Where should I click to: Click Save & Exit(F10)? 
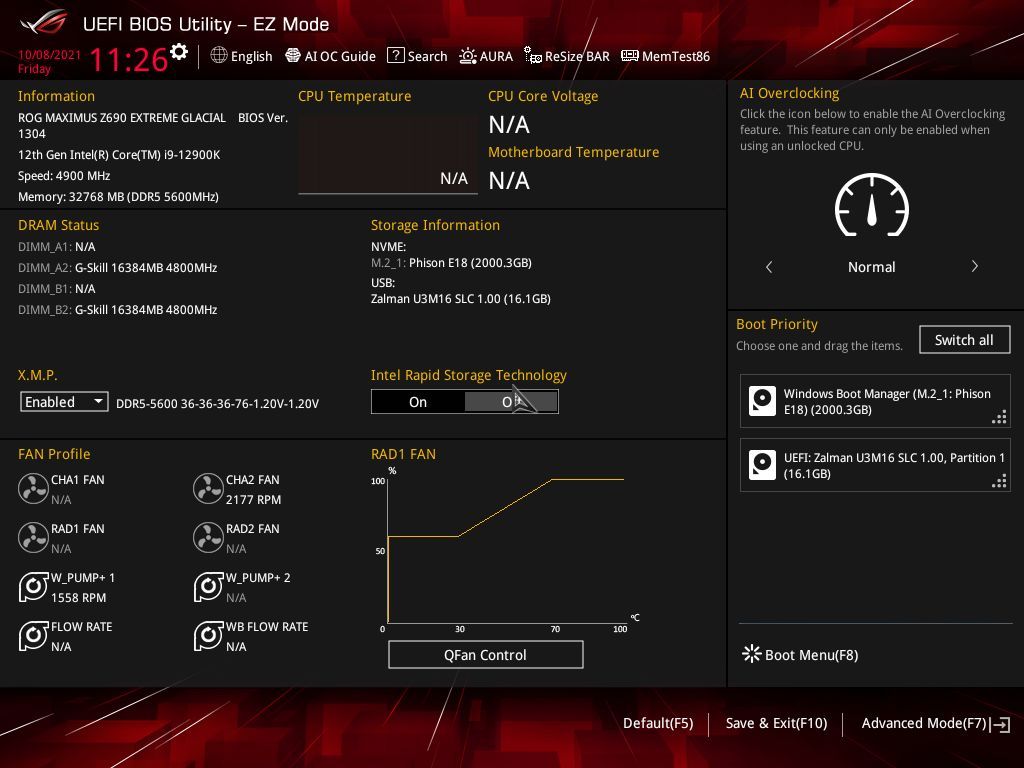[776, 723]
